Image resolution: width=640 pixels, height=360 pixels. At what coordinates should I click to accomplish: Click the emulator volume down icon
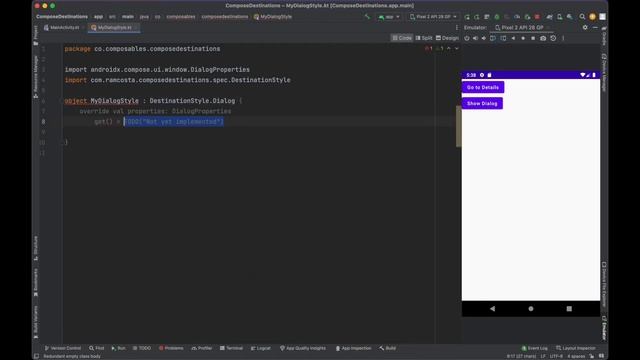click(484, 38)
